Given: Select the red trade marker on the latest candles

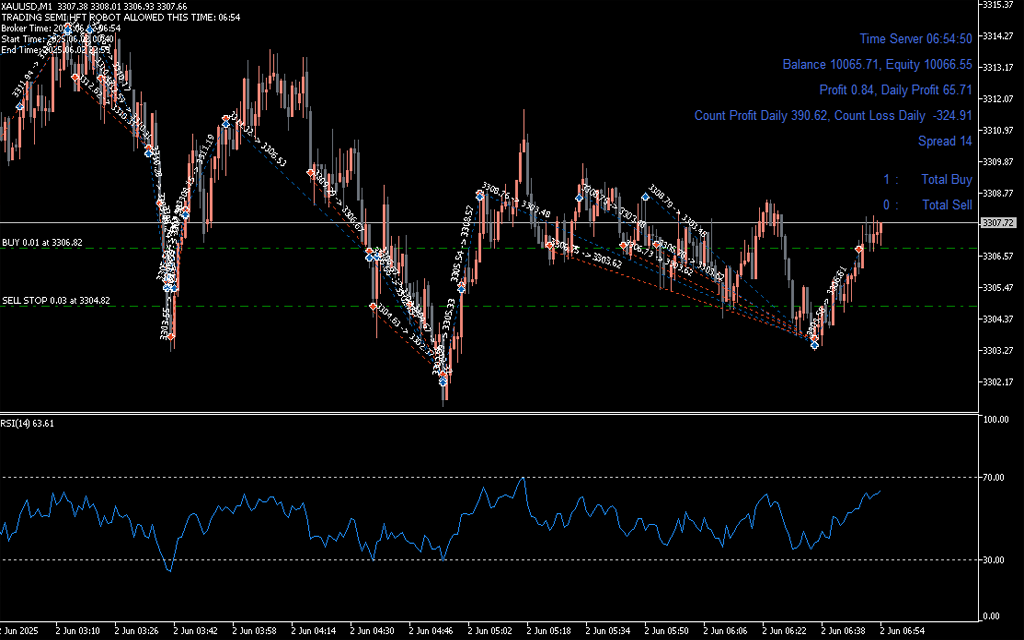Looking at the screenshot, I should (859, 248).
